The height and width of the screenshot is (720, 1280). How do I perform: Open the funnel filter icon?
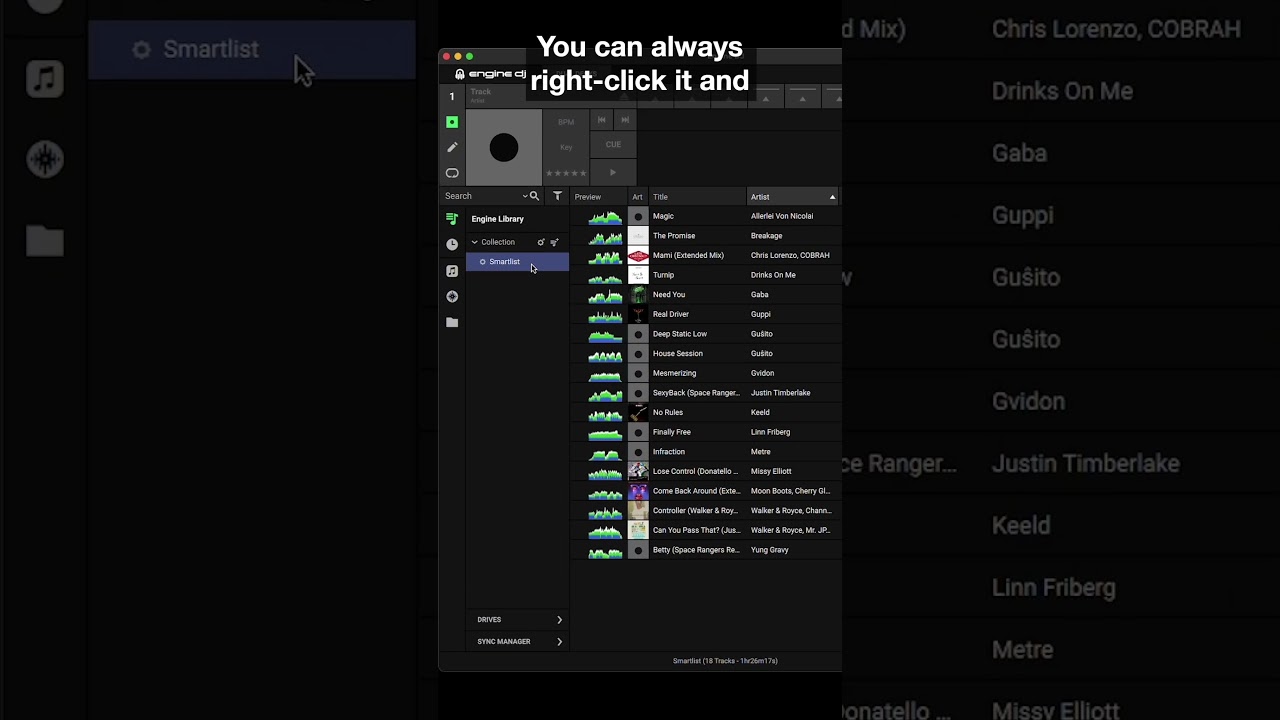(x=558, y=196)
